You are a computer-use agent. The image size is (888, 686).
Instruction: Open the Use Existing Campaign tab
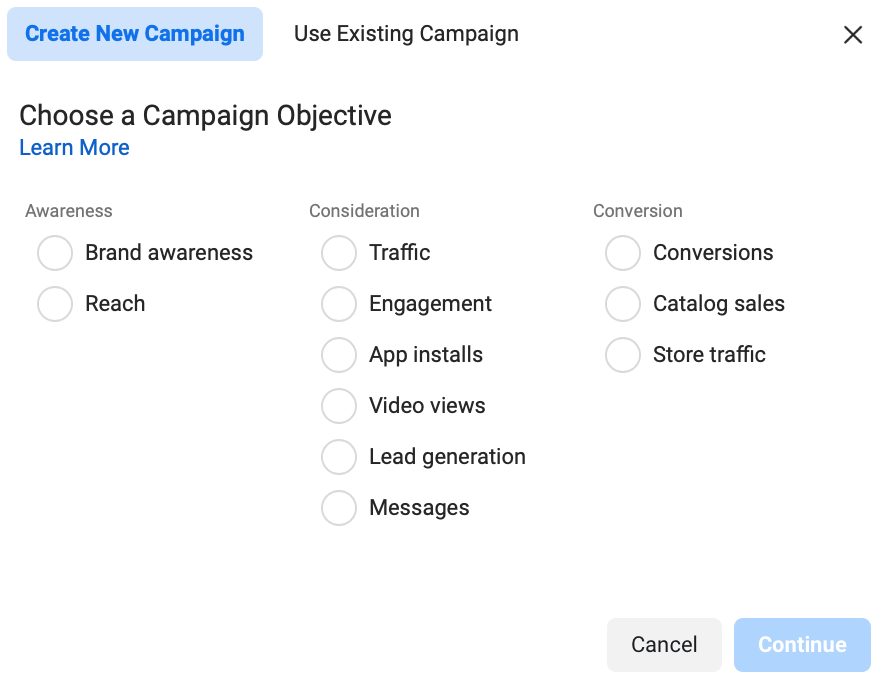coord(406,34)
